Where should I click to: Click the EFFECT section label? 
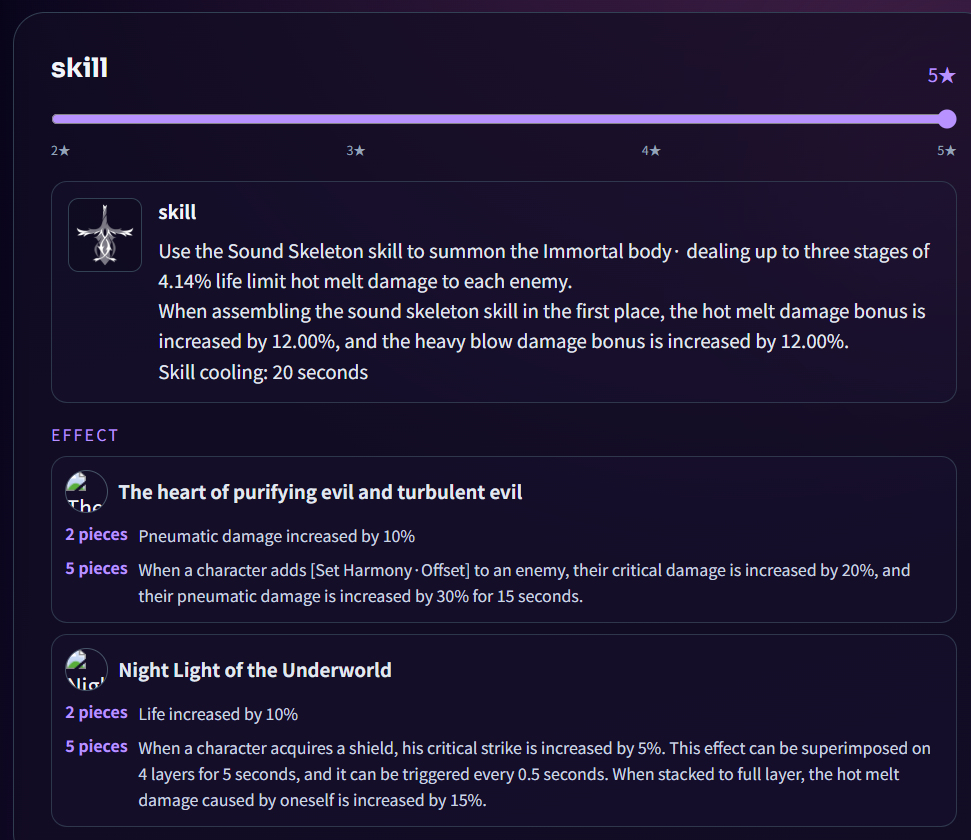coord(85,435)
